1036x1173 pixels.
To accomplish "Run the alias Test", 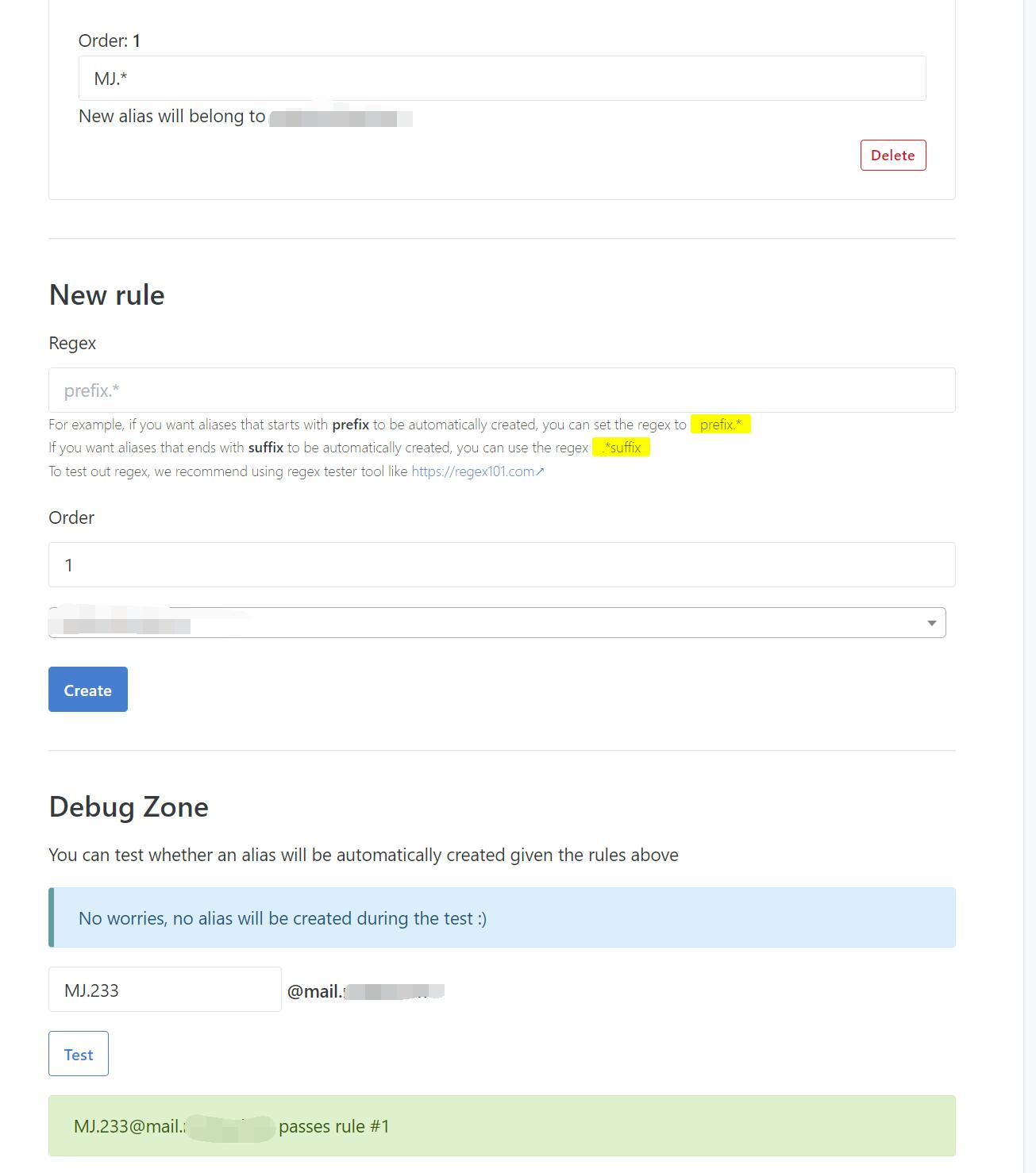I will point(78,1053).
